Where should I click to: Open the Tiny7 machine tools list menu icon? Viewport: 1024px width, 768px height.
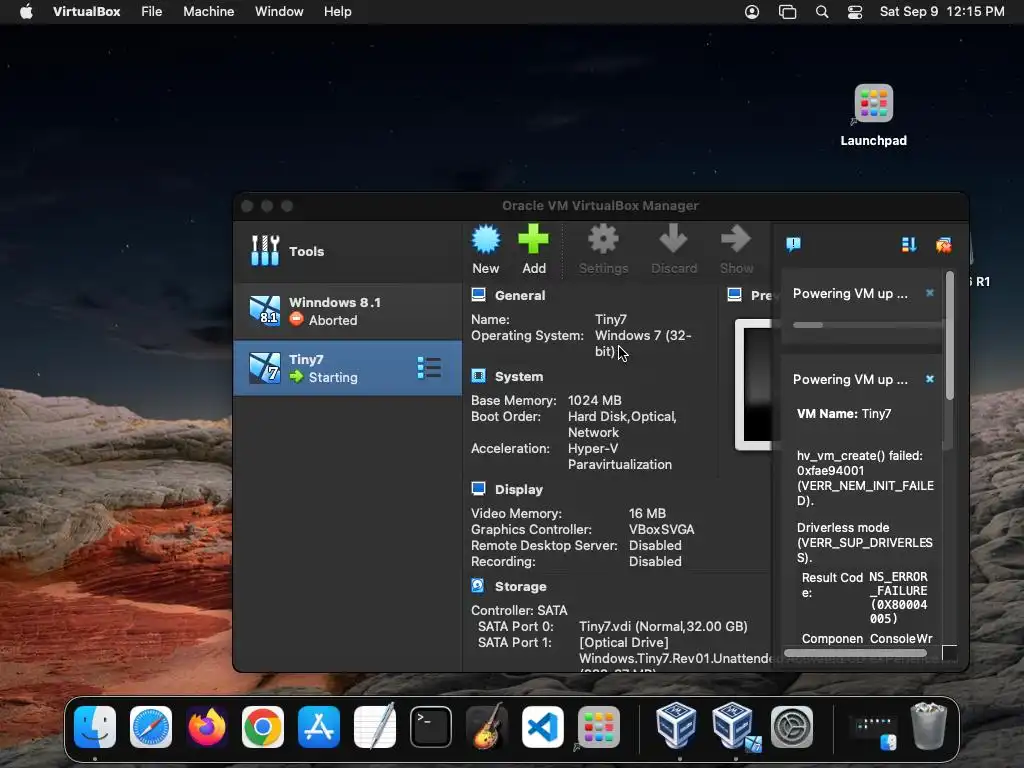[x=429, y=368]
